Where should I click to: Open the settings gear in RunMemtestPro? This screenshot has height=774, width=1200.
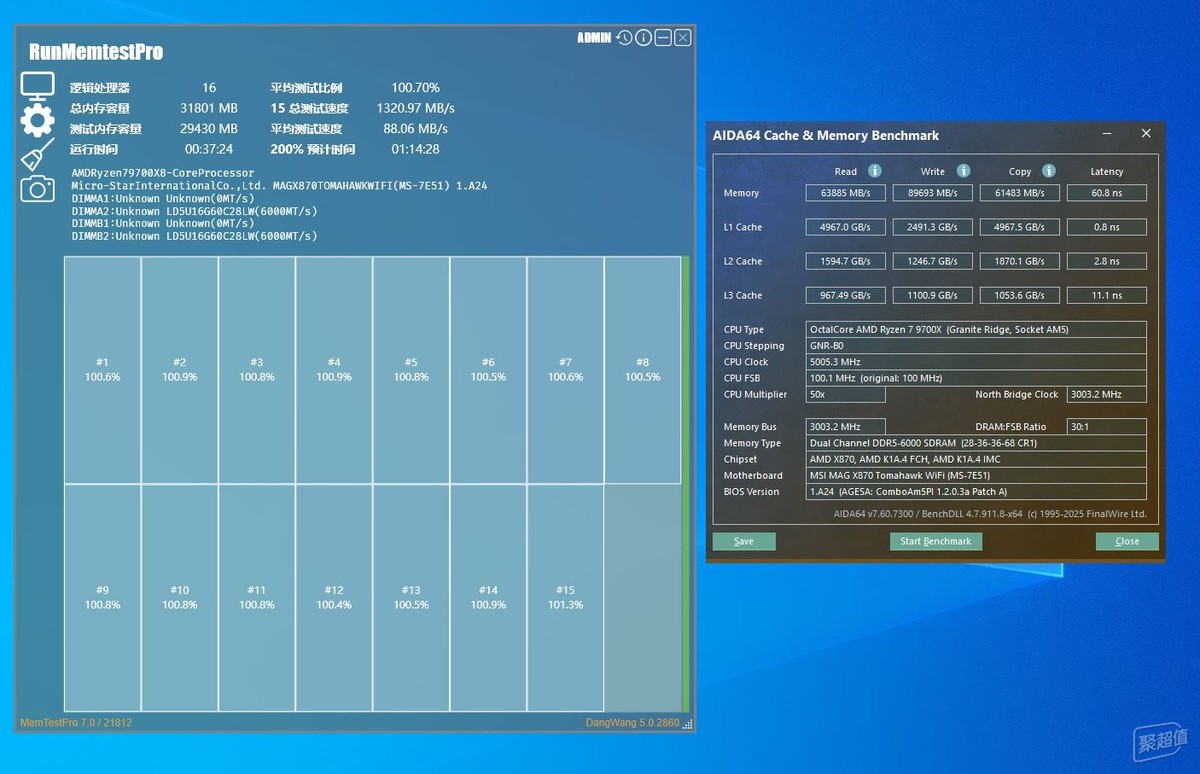(37, 119)
